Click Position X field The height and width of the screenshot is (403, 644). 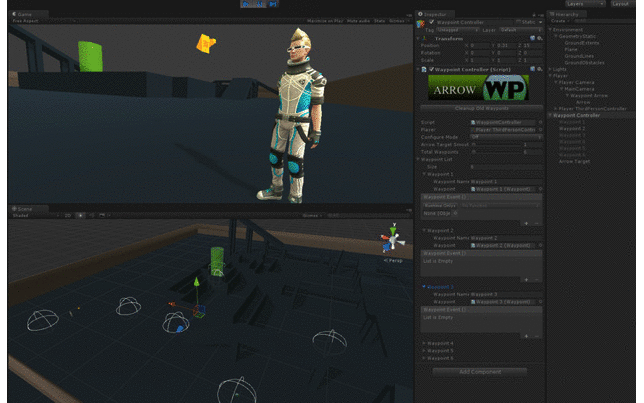(479, 46)
